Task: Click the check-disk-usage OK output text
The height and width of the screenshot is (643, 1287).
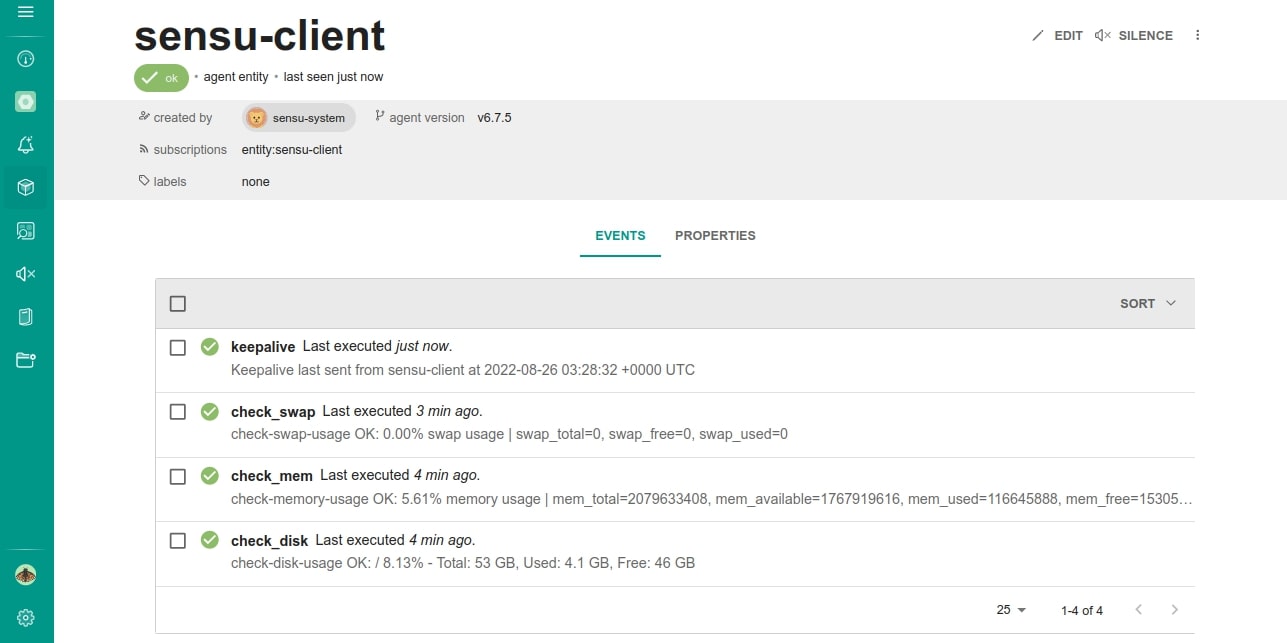Action: point(463,563)
